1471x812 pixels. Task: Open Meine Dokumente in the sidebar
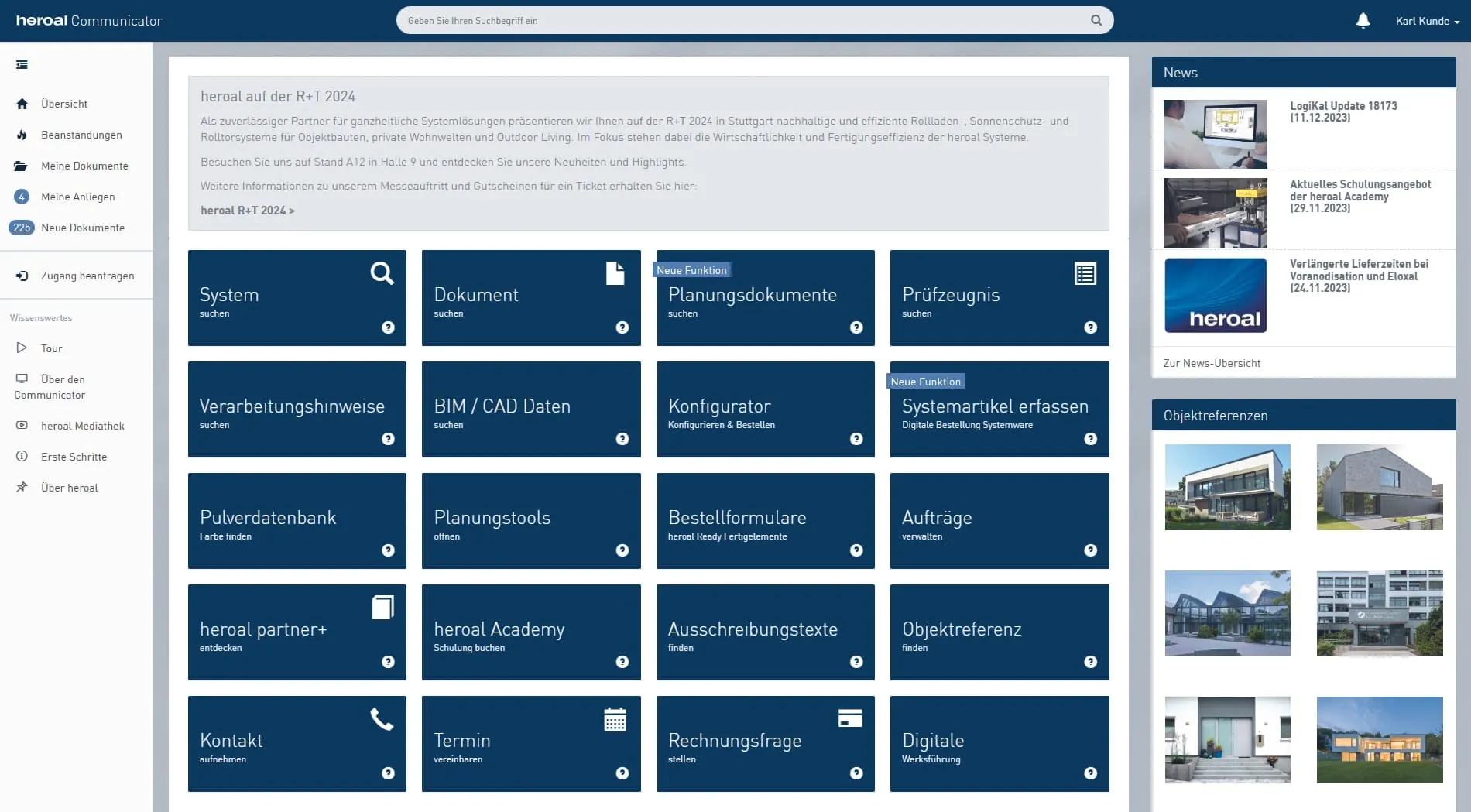(x=84, y=166)
